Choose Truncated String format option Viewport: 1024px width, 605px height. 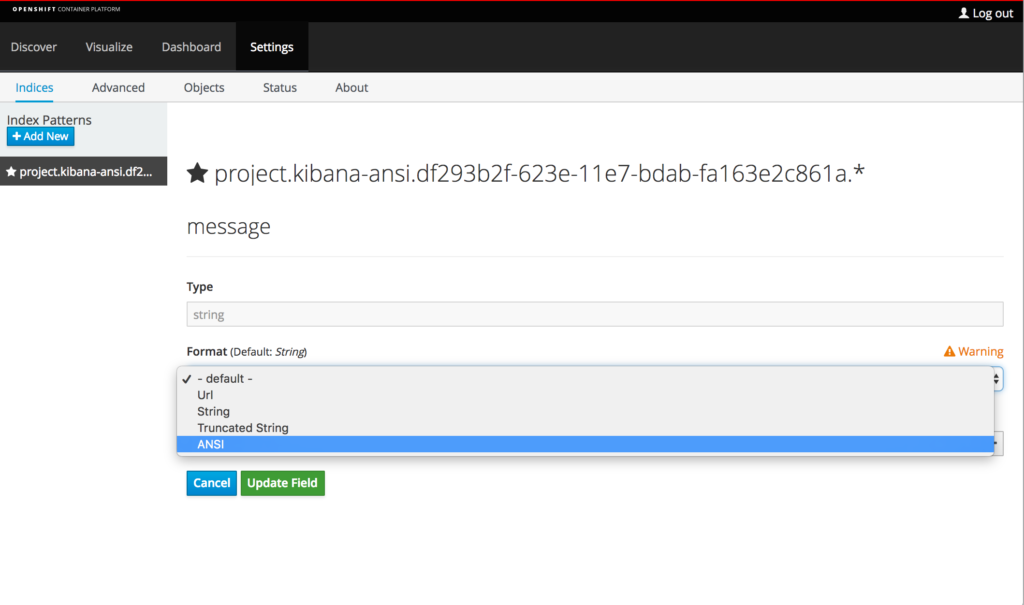585,428
